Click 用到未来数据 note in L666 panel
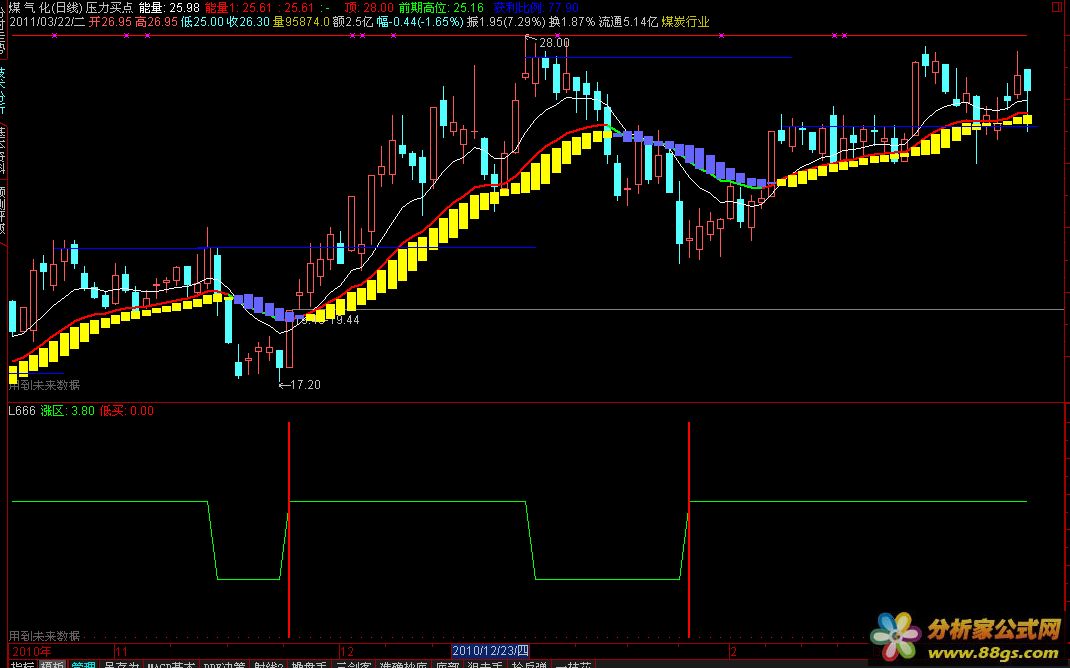The height and width of the screenshot is (668, 1070). (x=44, y=636)
